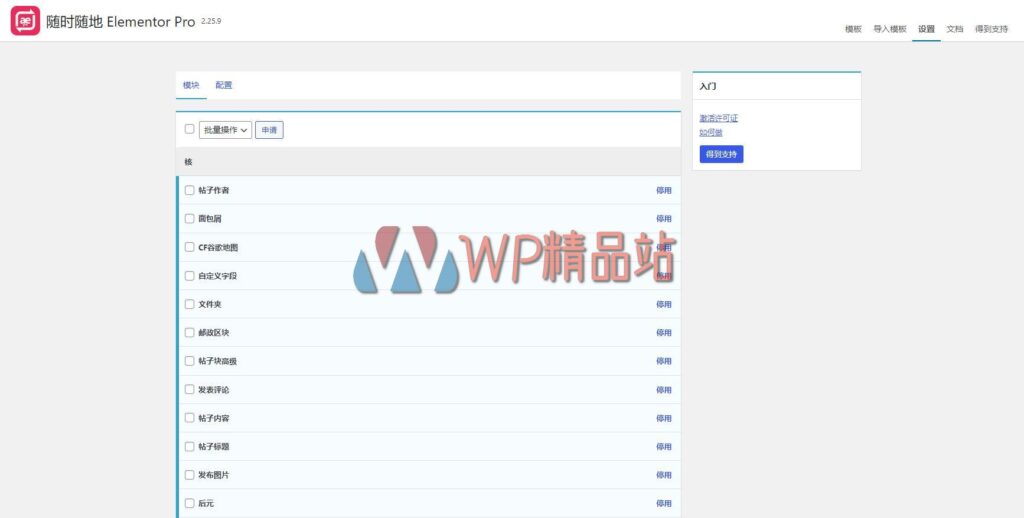Screen dimensions: 1024x518
Task: Check the 面包屑 module checkbox
Action: click(189, 219)
